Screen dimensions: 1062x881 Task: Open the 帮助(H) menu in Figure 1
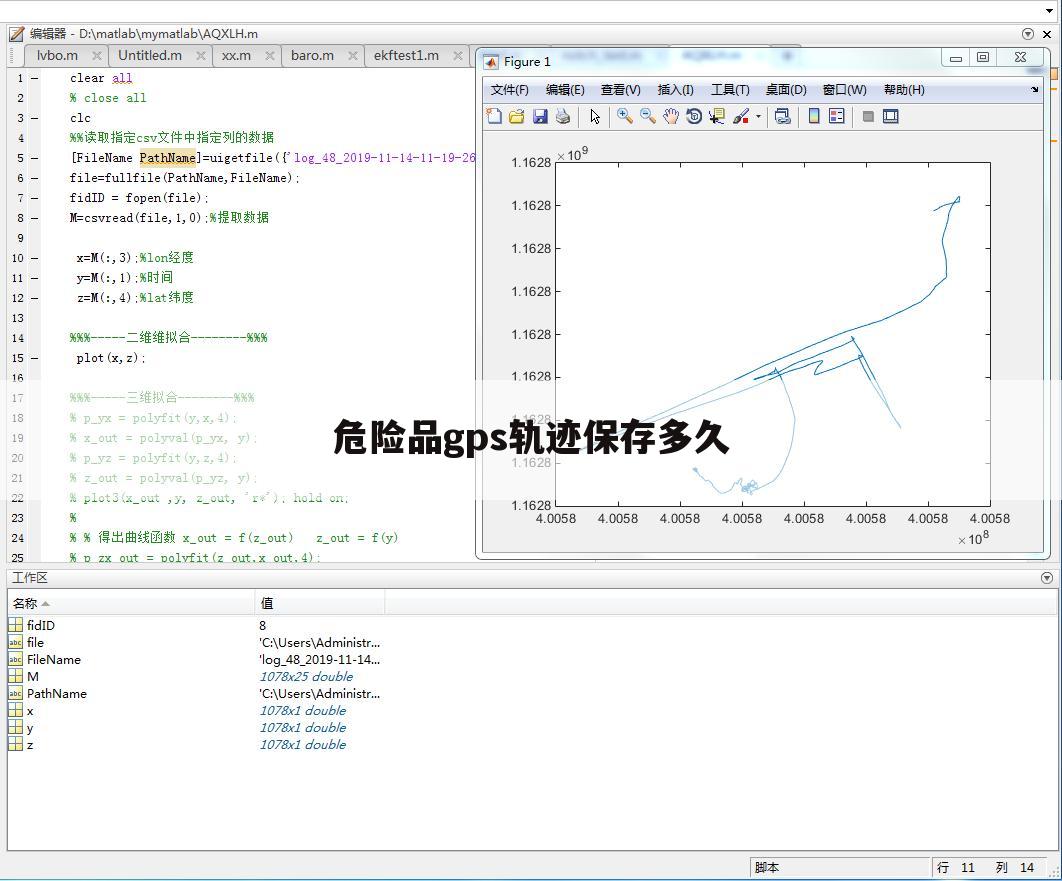tap(904, 90)
